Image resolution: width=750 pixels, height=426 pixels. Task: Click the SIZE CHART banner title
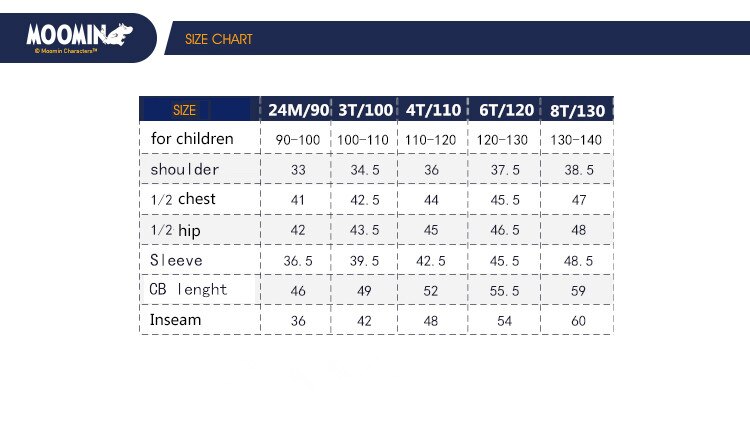click(219, 39)
